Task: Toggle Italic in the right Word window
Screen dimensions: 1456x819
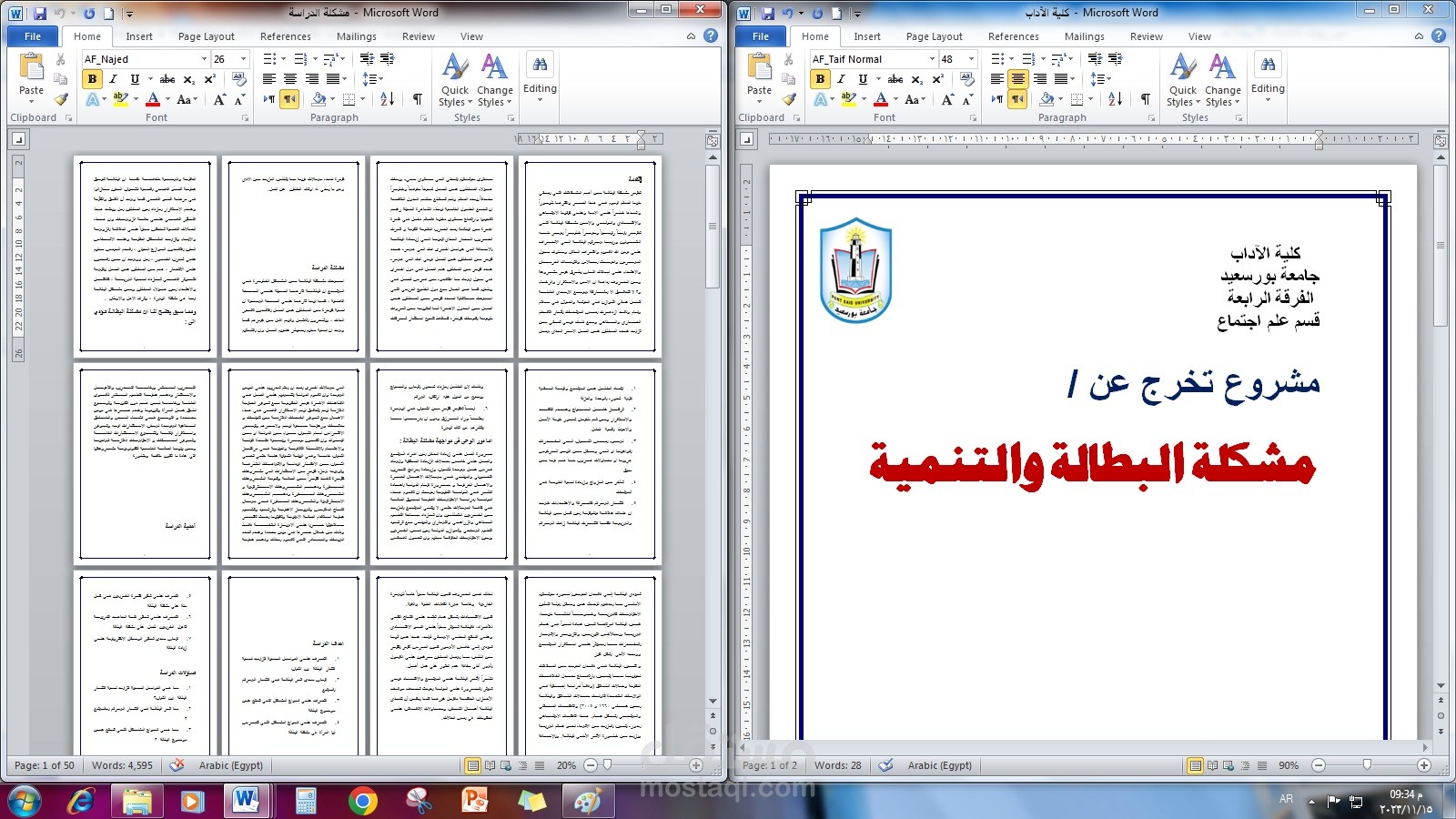Action: pos(841,79)
